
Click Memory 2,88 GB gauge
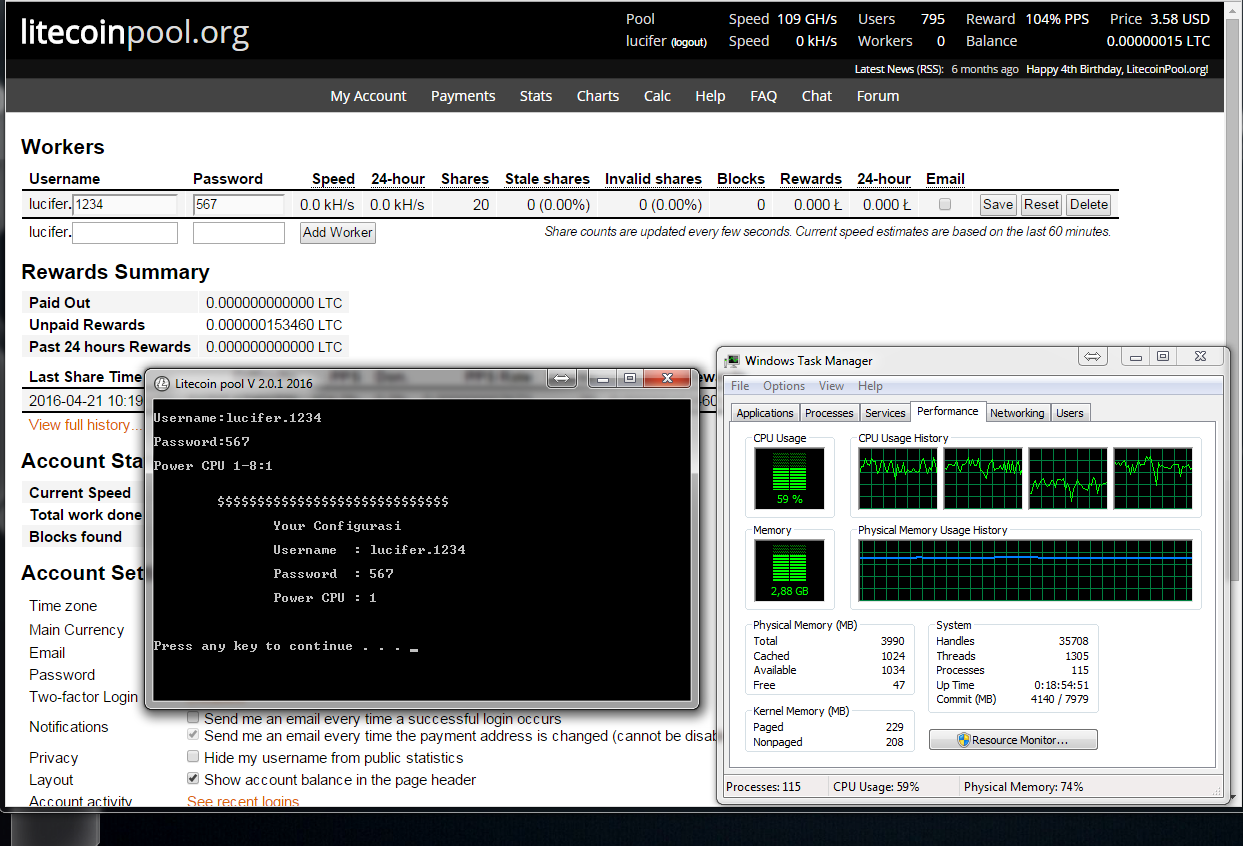790,570
